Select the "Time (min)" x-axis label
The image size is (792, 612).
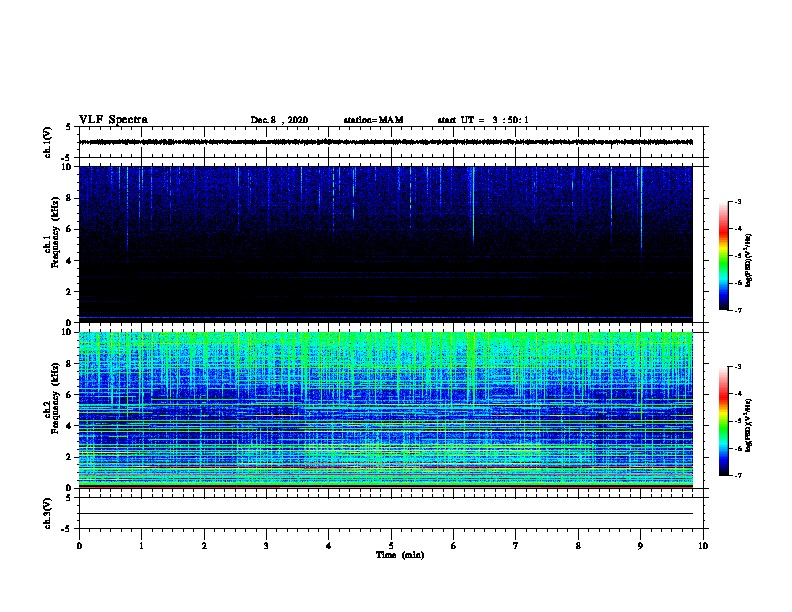coord(400,555)
